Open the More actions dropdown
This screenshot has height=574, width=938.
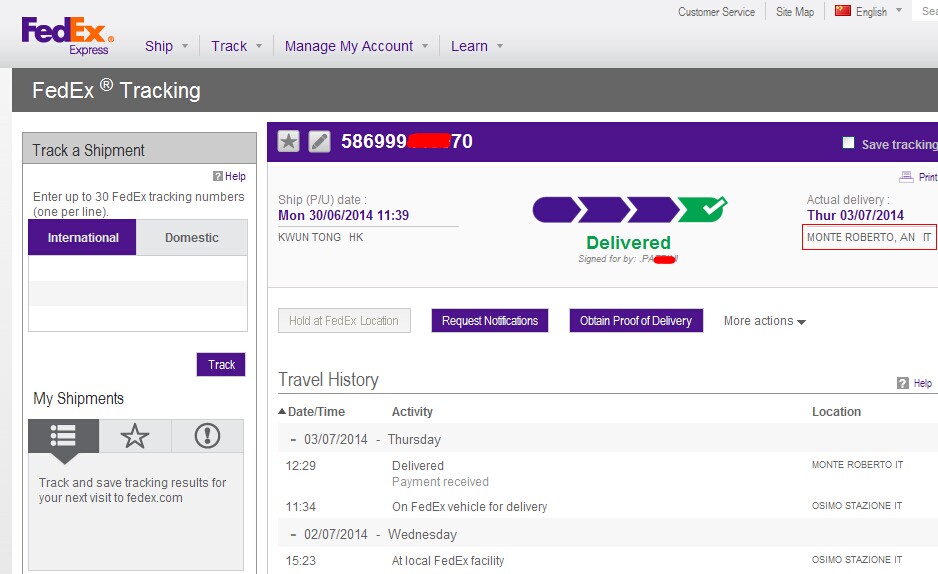[x=765, y=321]
